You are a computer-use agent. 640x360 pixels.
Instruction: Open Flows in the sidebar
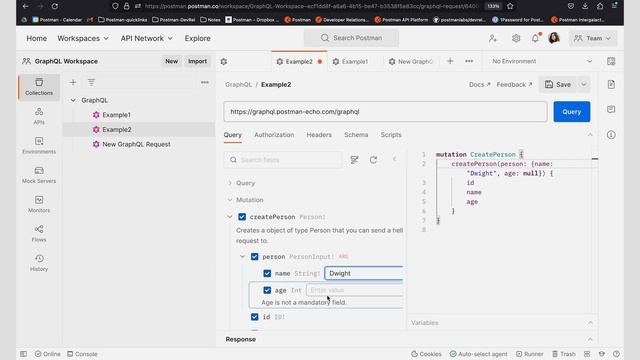click(x=39, y=234)
